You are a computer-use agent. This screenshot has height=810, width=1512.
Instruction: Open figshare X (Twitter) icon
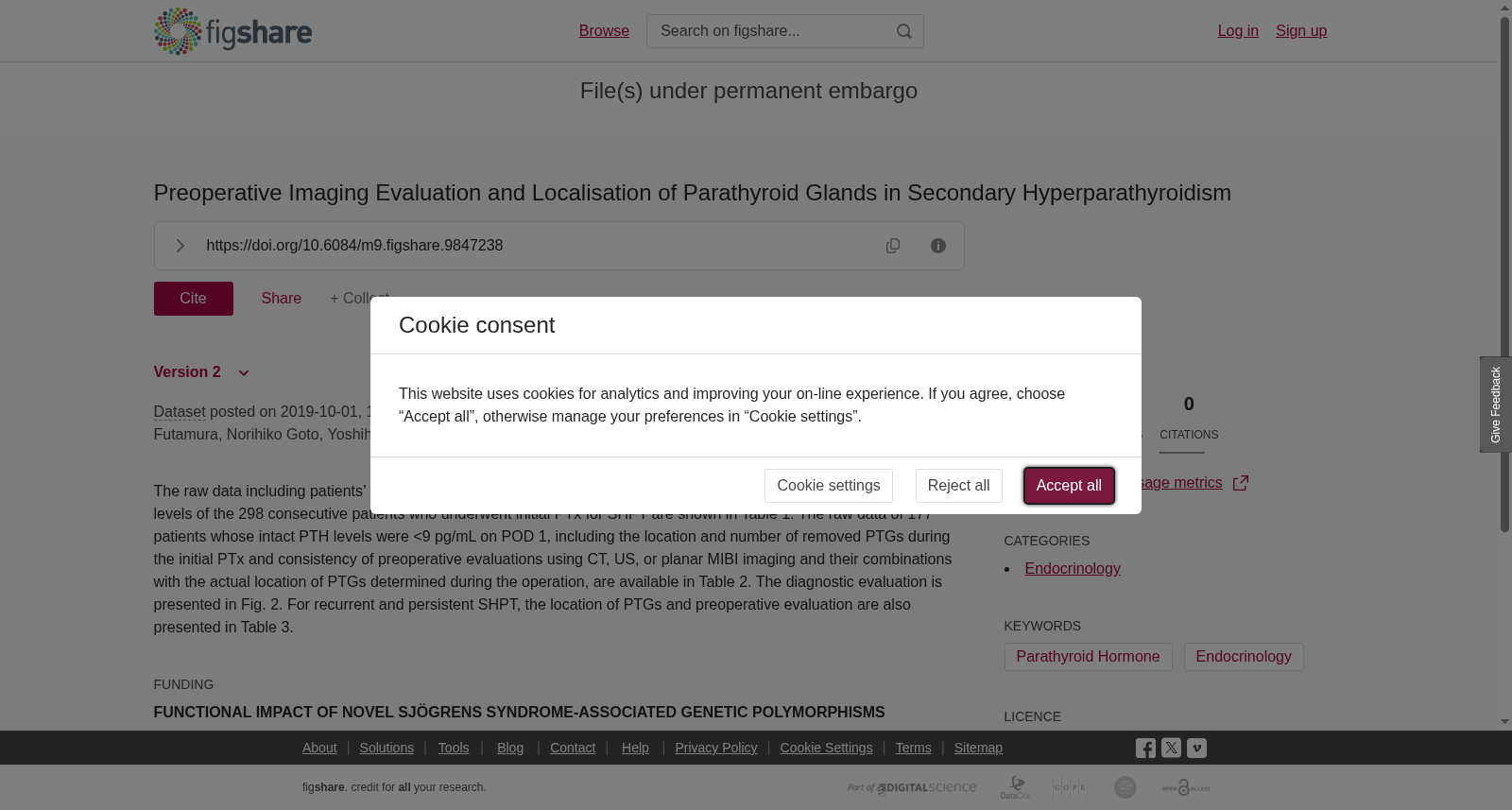tap(1171, 748)
